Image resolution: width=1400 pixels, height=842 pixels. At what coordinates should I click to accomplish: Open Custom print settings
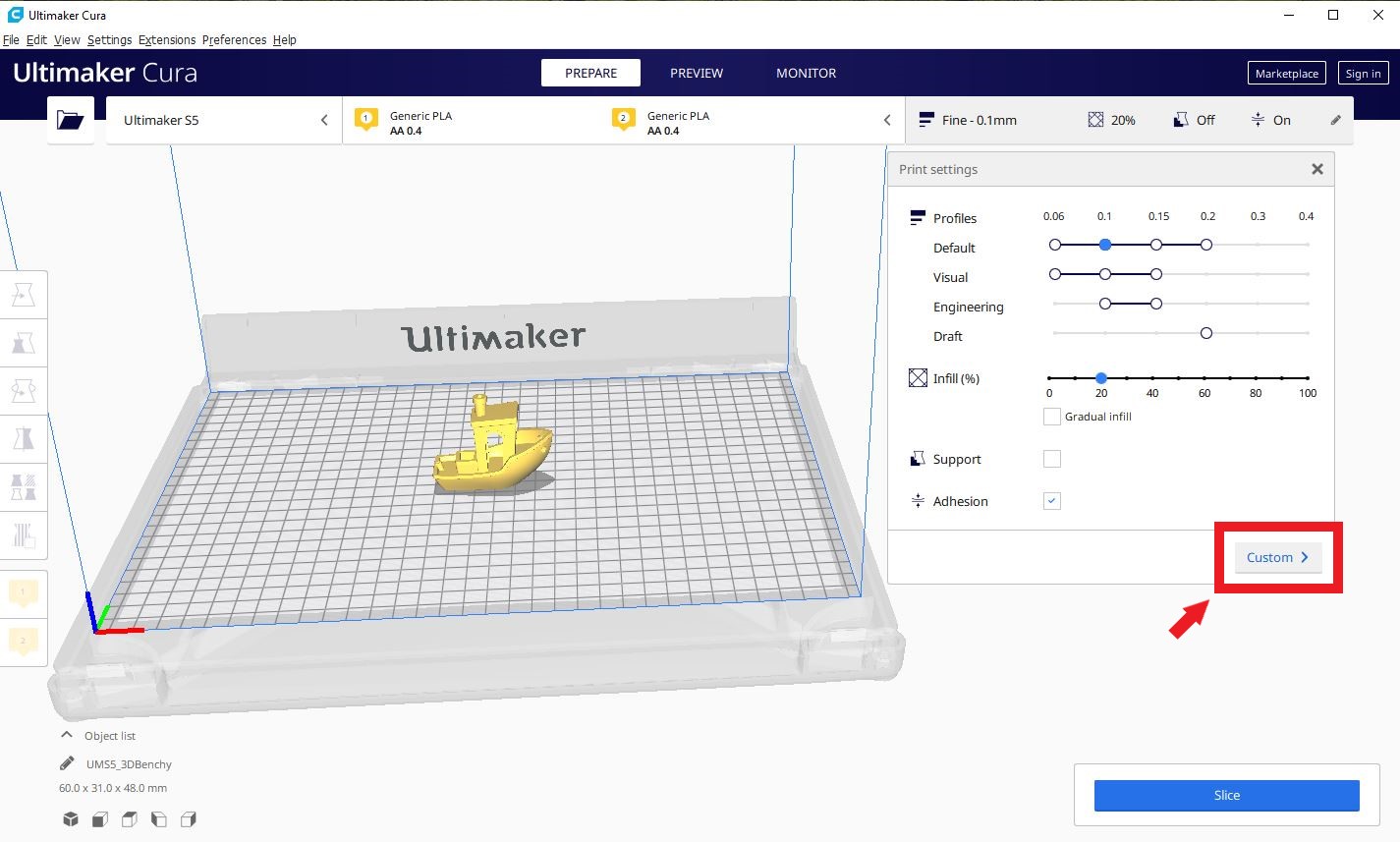(x=1277, y=557)
